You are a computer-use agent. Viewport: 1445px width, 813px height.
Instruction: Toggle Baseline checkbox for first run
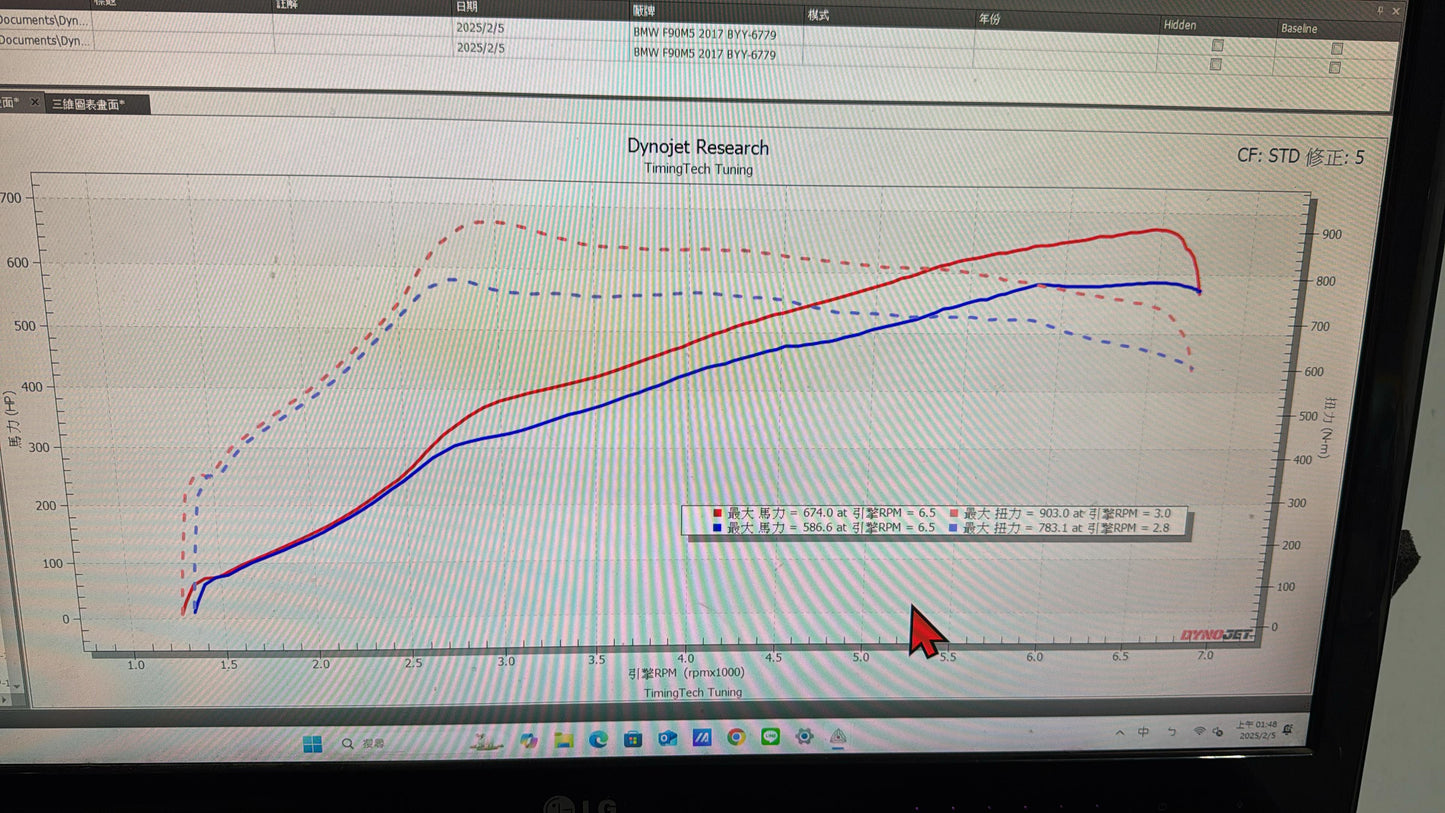[x=1336, y=48]
